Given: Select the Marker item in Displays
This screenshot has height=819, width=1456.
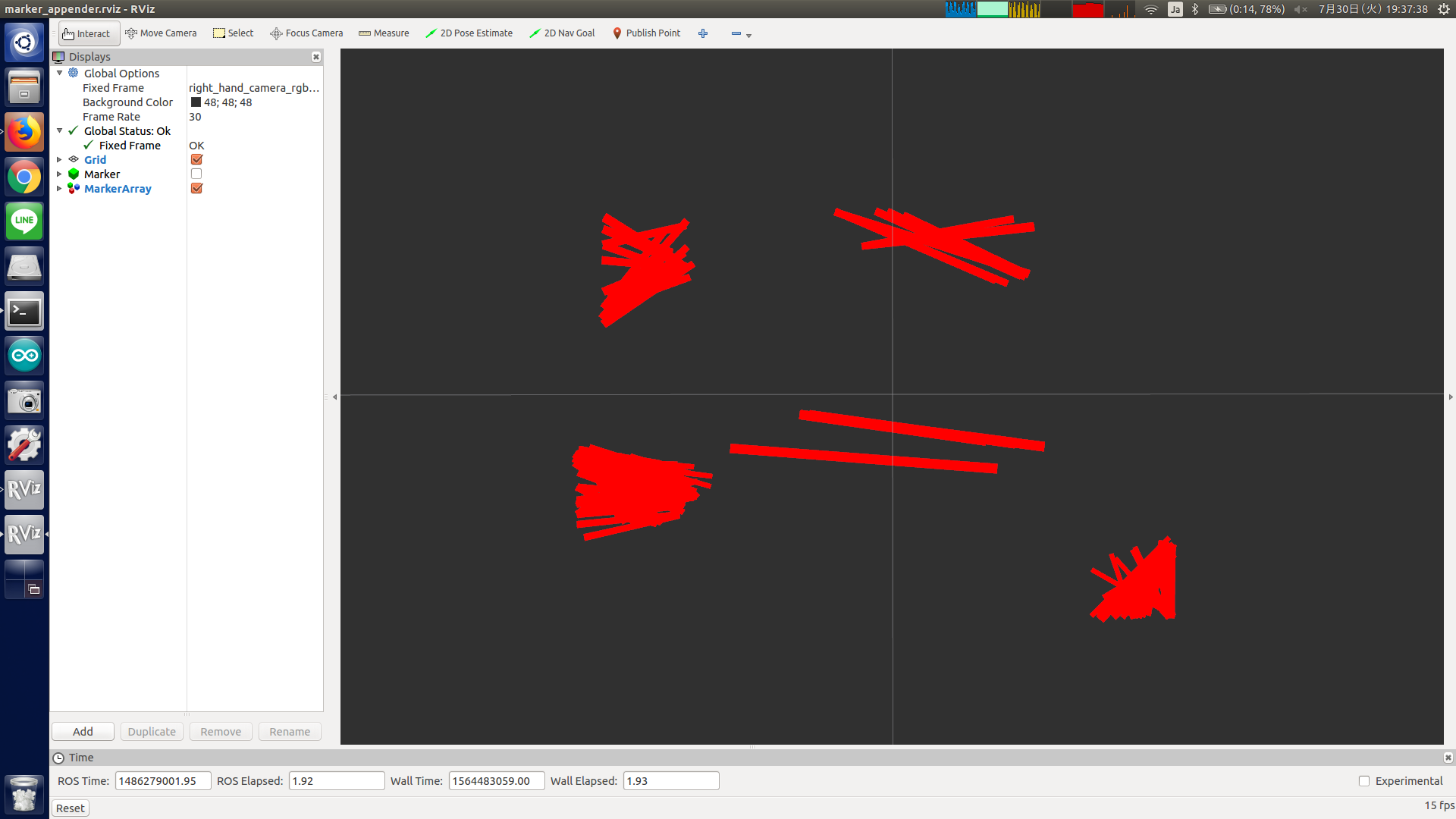Looking at the screenshot, I should 102,174.
